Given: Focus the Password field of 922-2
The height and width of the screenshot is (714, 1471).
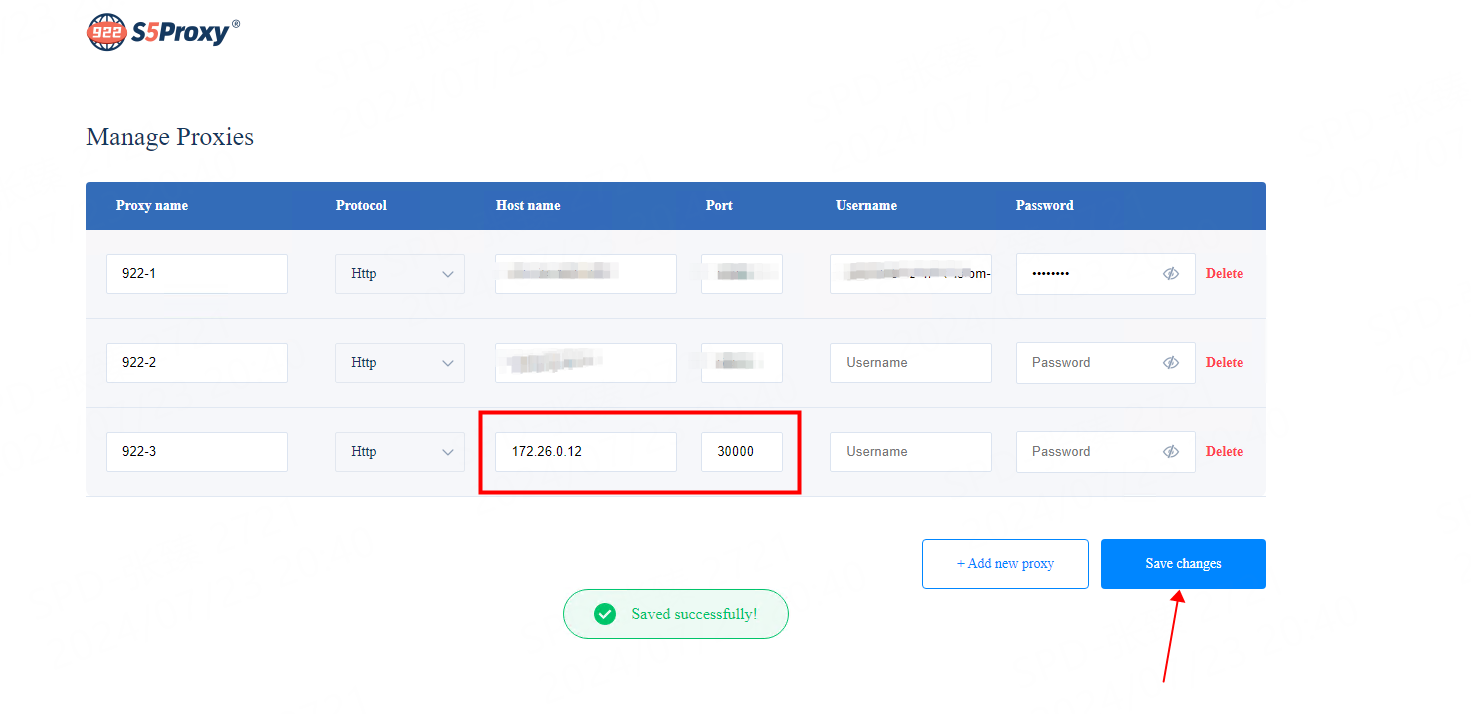Looking at the screenshot, I should [x=1090, y=363].
